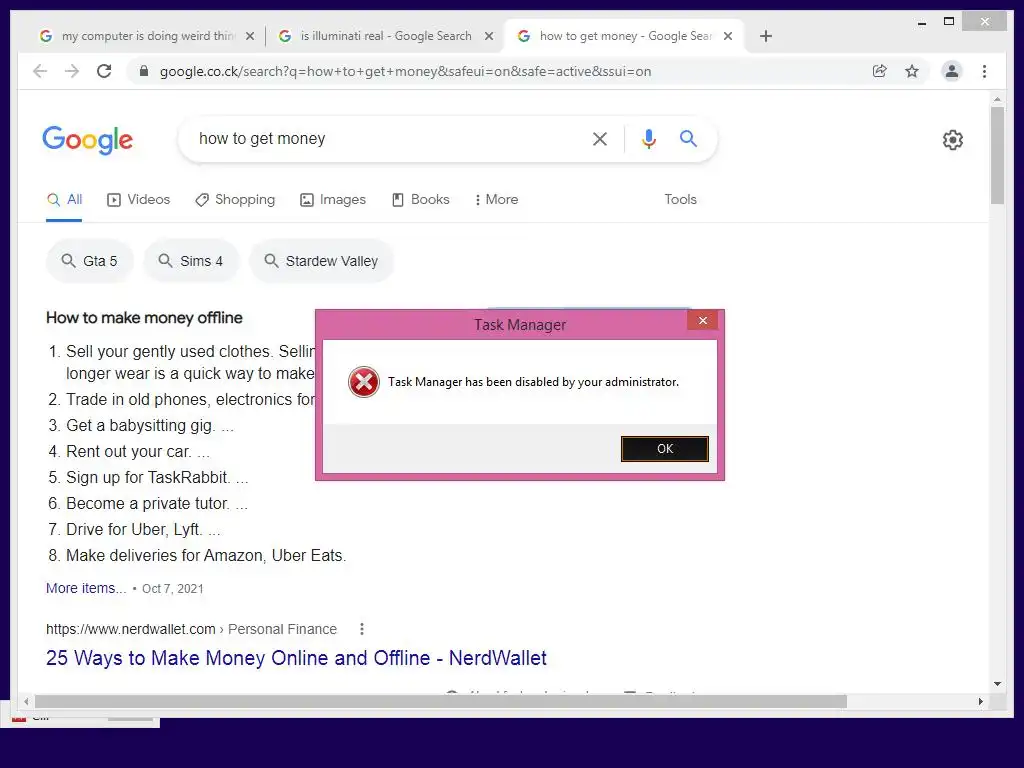Click the horizontal scrollbar thumb
This screenshot has width=1024, height=768.
click(x=440, y=701)
